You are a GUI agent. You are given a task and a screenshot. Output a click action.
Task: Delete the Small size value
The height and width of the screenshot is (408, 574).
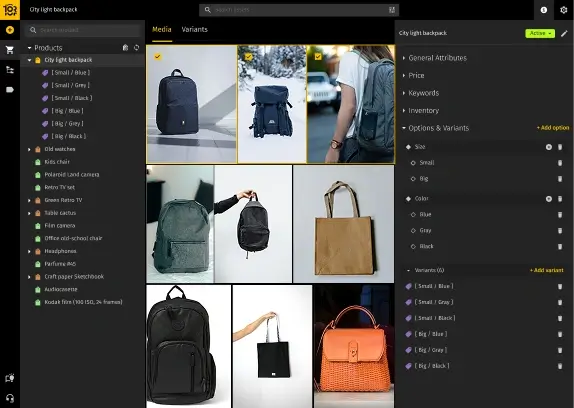coord(560,163)
